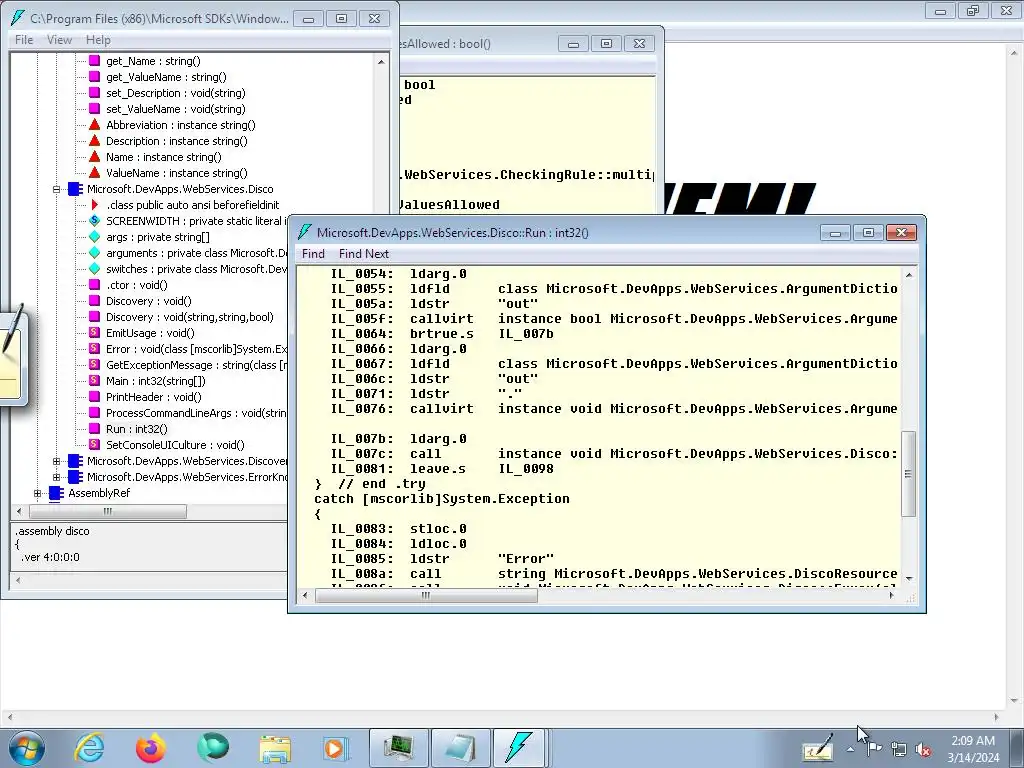Click the static method icon beside Main

click(x=95, y=381)
